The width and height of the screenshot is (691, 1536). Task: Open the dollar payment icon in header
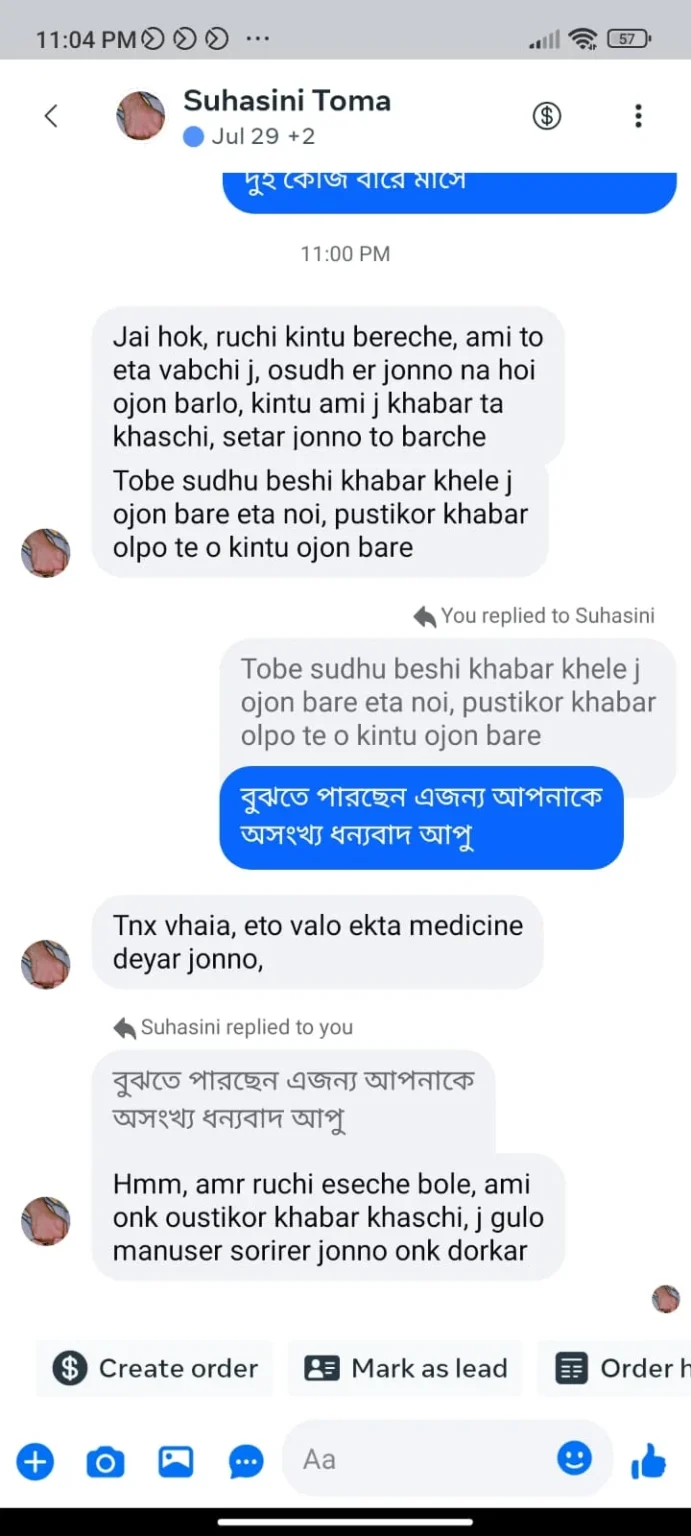[x=546, y=116]
